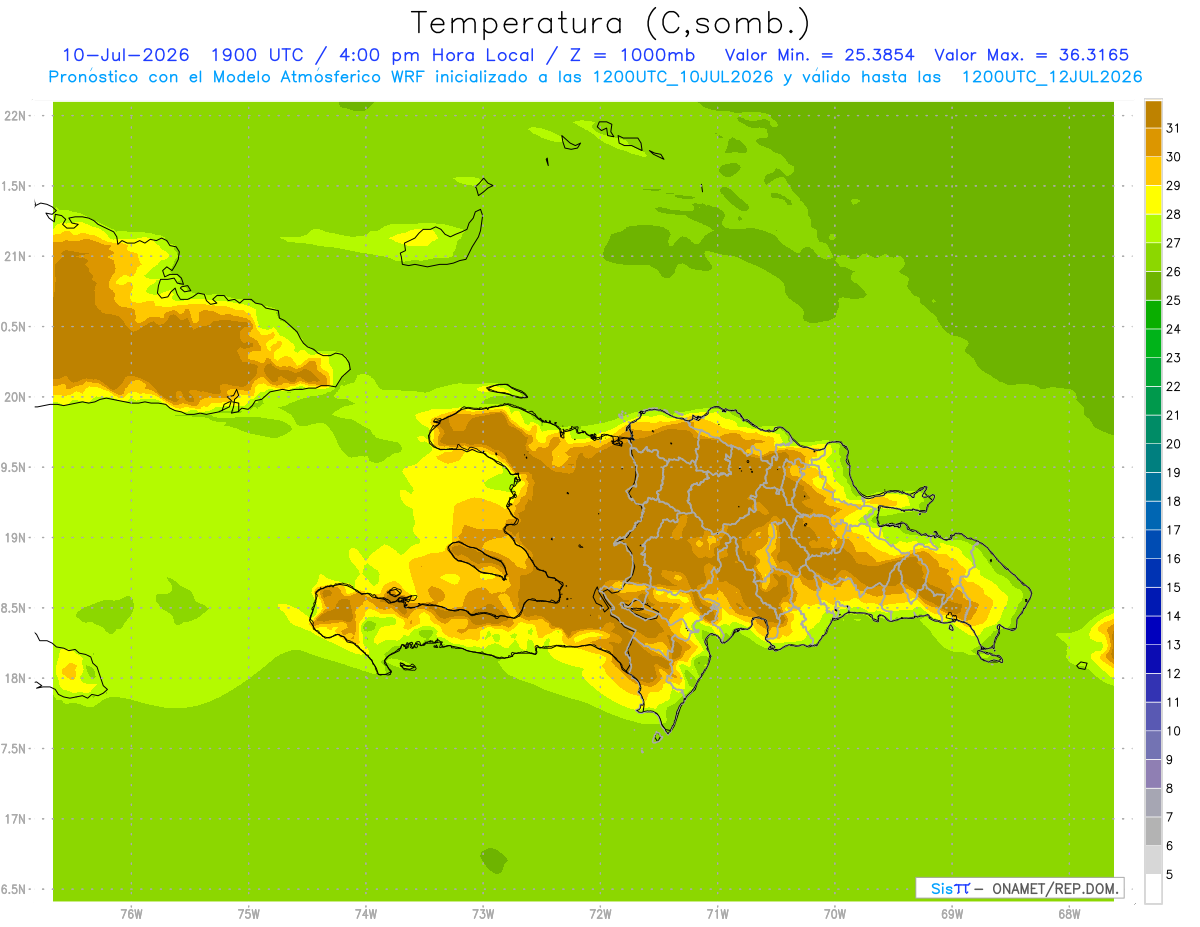The width and height of the screenshot is (1200, 927).
Task: Click the '75W' longitude label
Action: [x=249, y=914]
